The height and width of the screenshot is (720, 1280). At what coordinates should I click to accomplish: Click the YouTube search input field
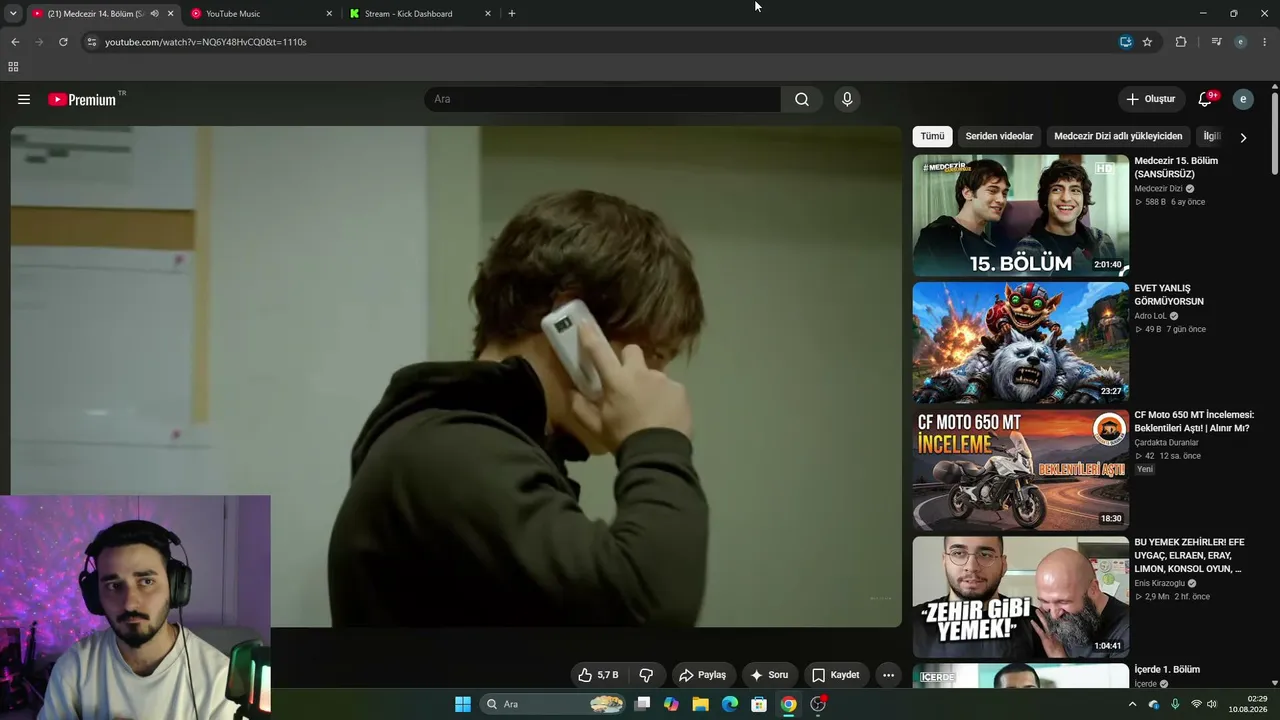(x=602, y=99)
